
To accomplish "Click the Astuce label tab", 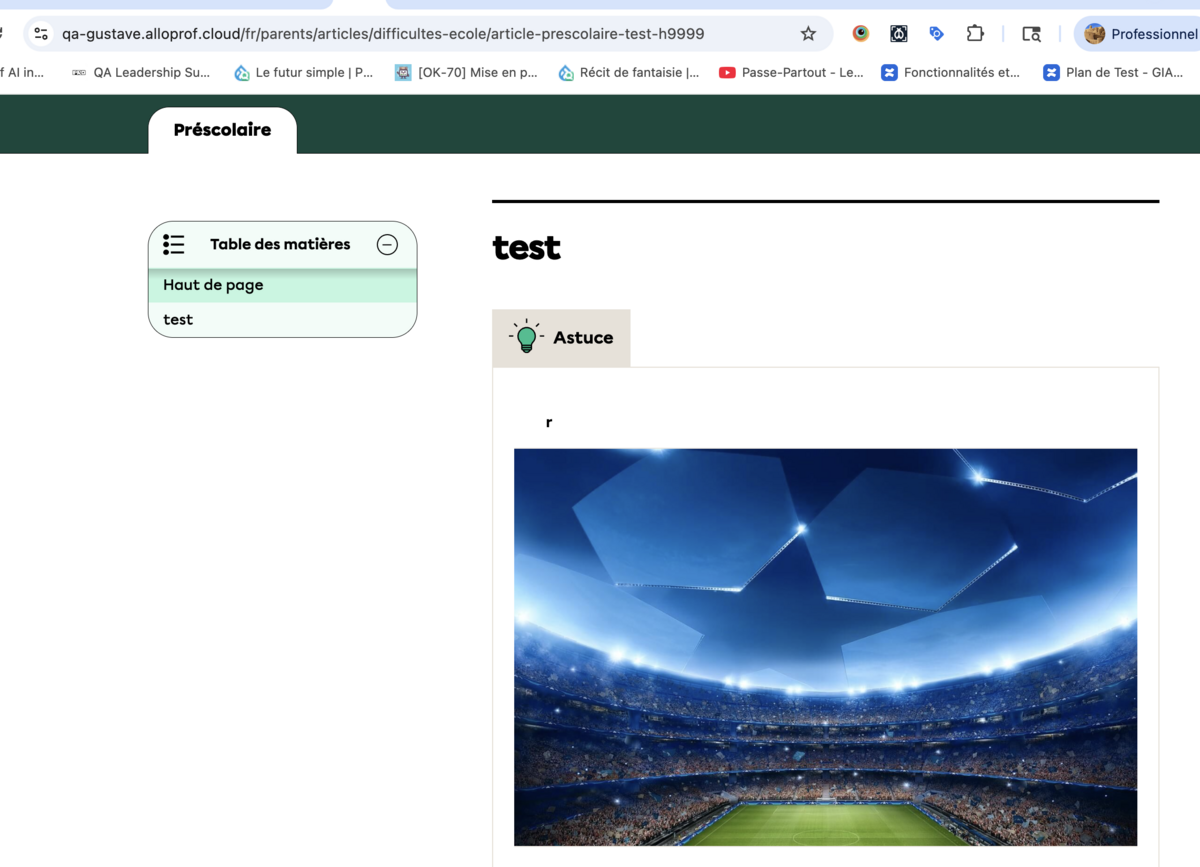I will [x=561, y=338].
